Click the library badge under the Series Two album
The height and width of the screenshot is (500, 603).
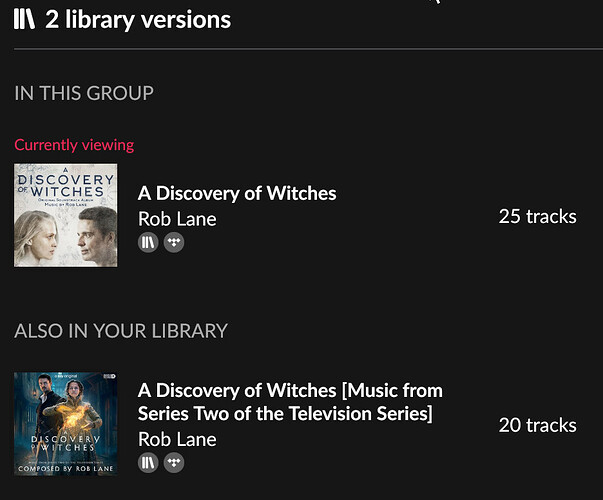148,462
